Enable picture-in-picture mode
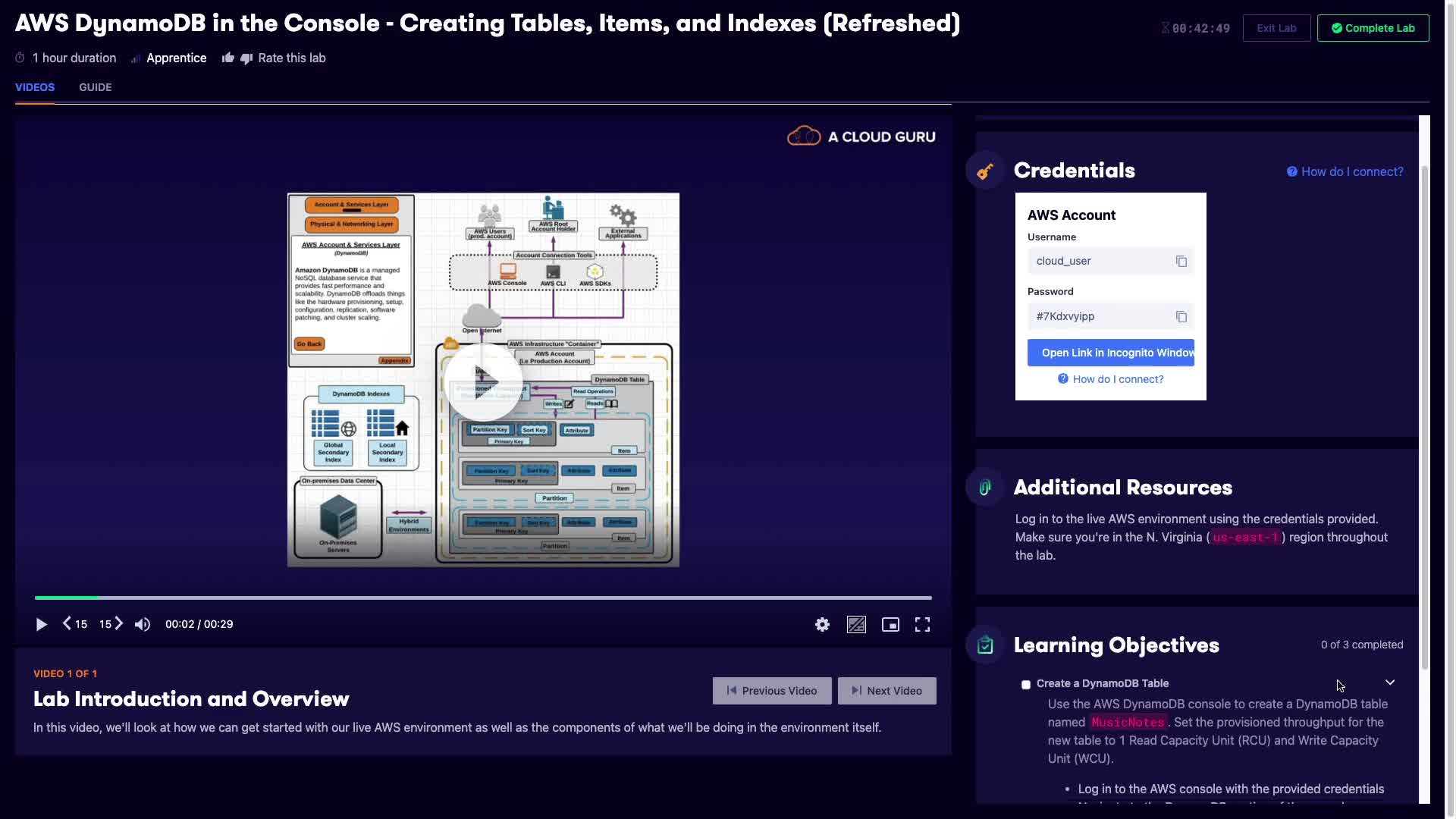The image size is (1456, 819). 890,624
